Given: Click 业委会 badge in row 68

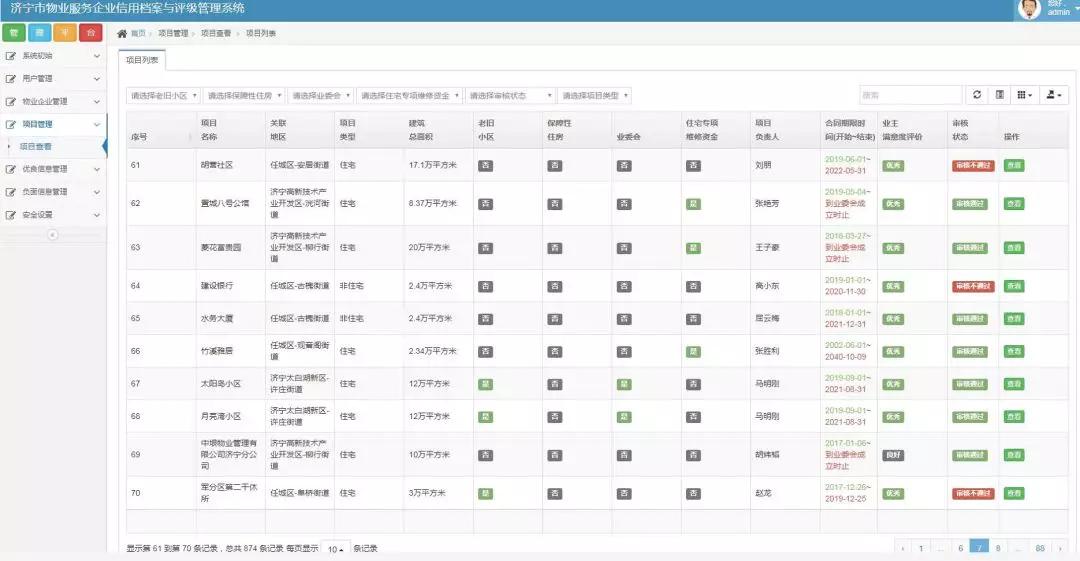Looking at the screenshot, I should coord(624,417).
